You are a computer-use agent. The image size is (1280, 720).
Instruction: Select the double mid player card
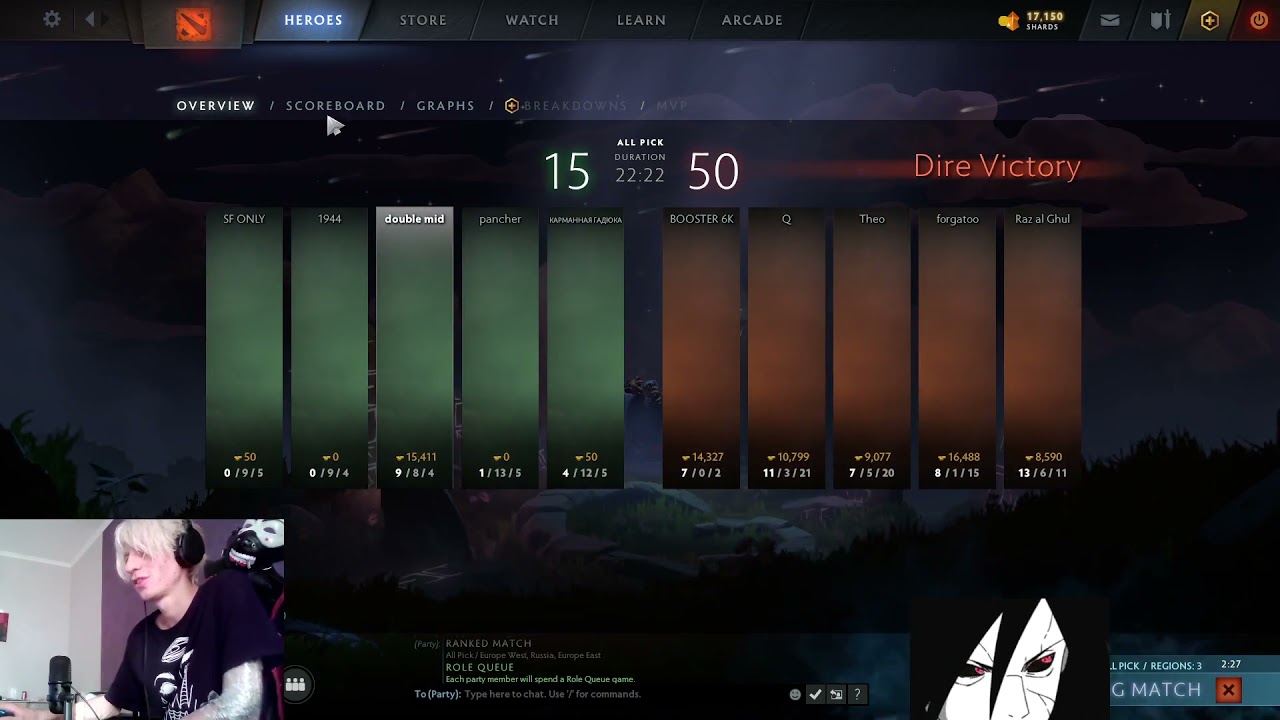pyautogui.click(x=415, y=348)
